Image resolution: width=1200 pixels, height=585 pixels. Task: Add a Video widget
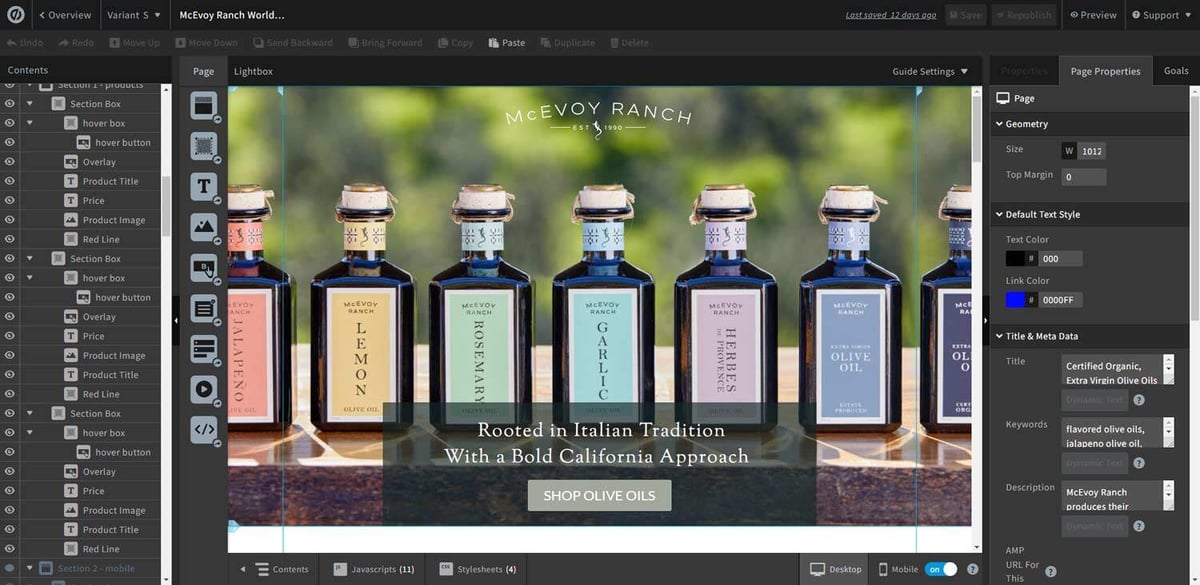pyautogui.click(x=204, y=389)
